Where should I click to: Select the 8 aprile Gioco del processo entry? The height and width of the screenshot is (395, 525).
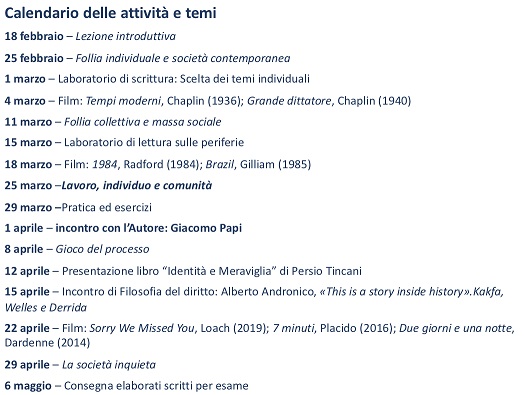[x=77, y=249]
